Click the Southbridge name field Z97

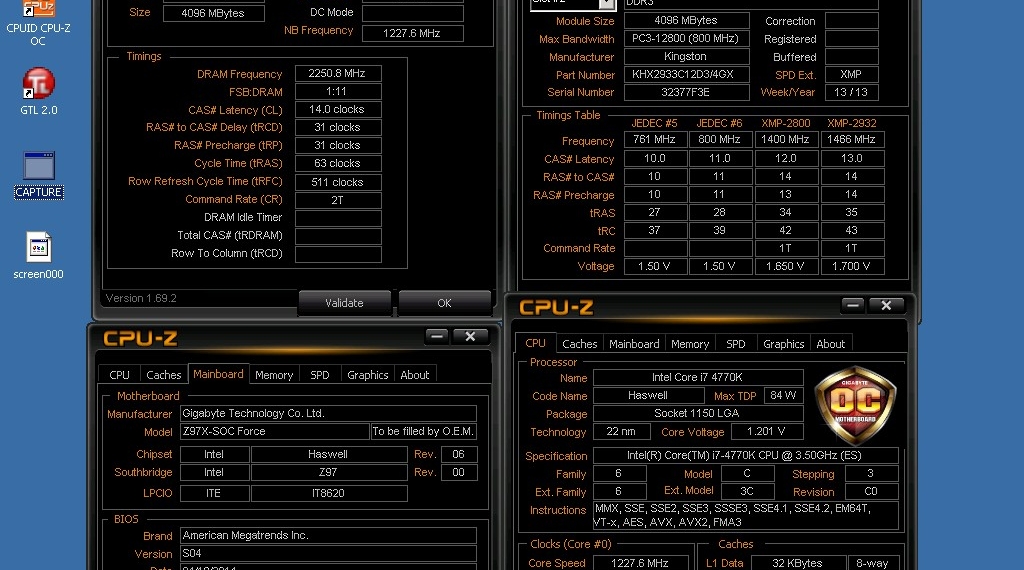pos(328,472)
